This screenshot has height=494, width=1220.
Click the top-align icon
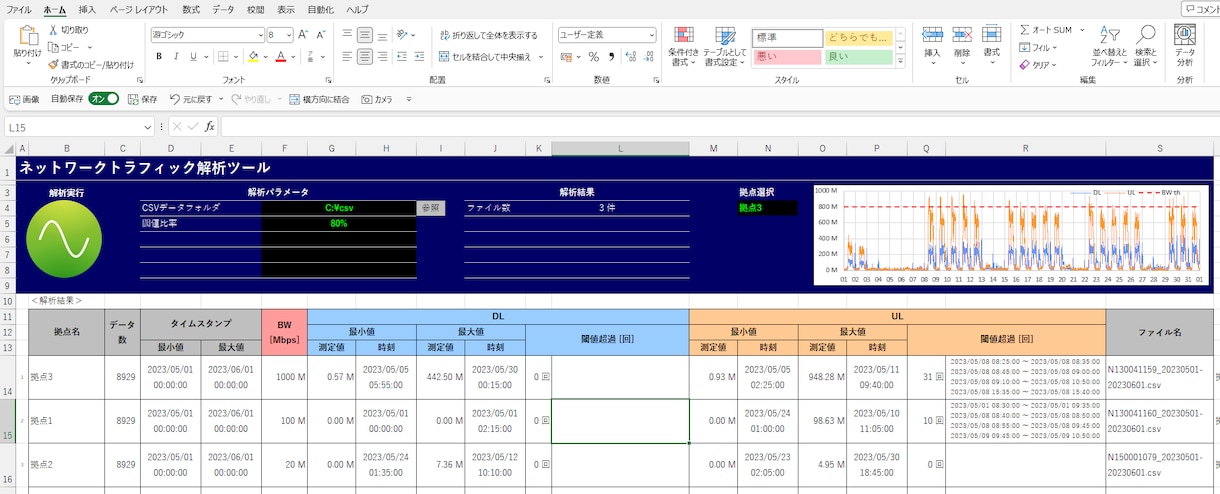click(x=349, y=35)
